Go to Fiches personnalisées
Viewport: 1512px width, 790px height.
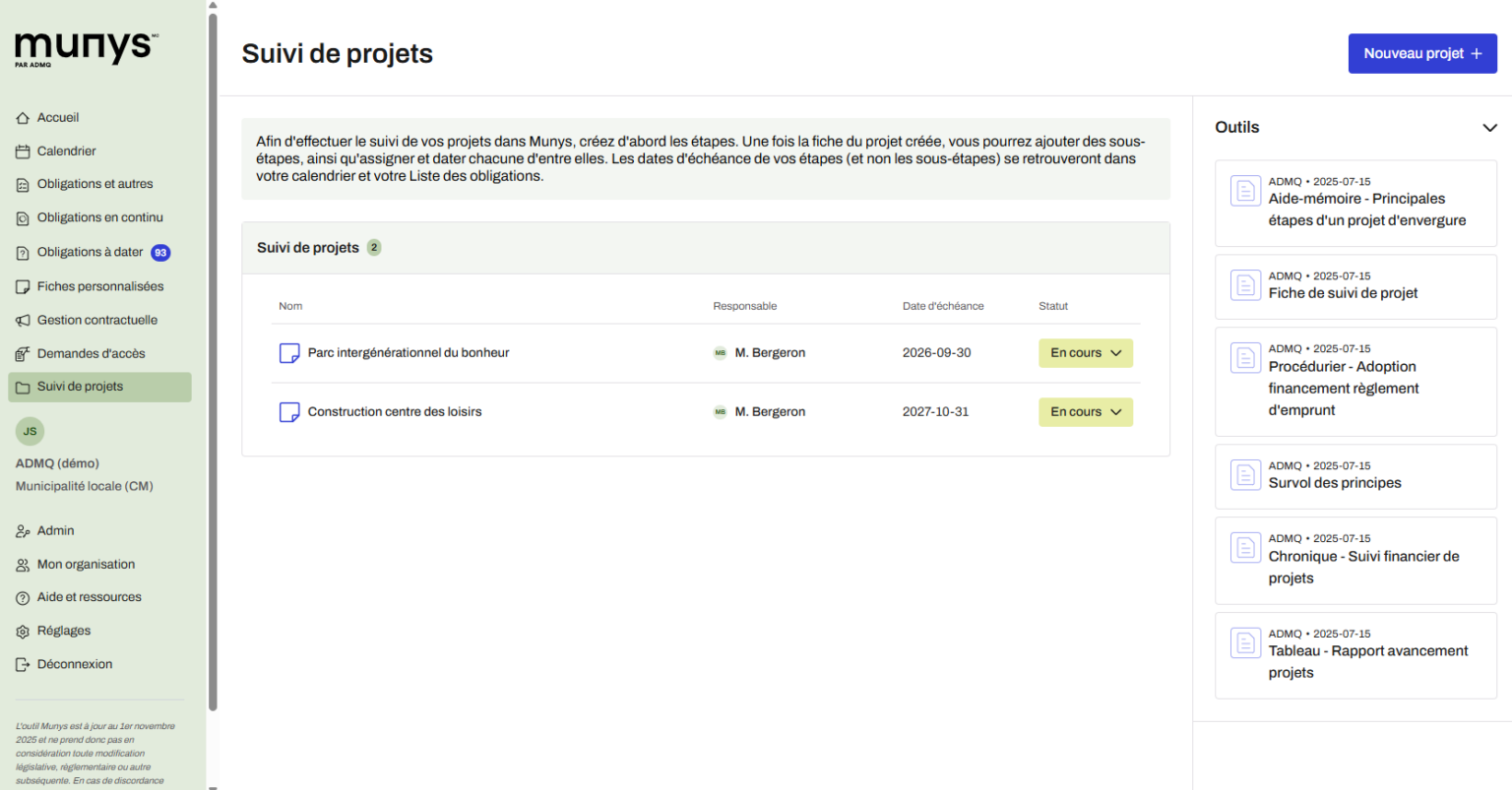tap(99, 287)
